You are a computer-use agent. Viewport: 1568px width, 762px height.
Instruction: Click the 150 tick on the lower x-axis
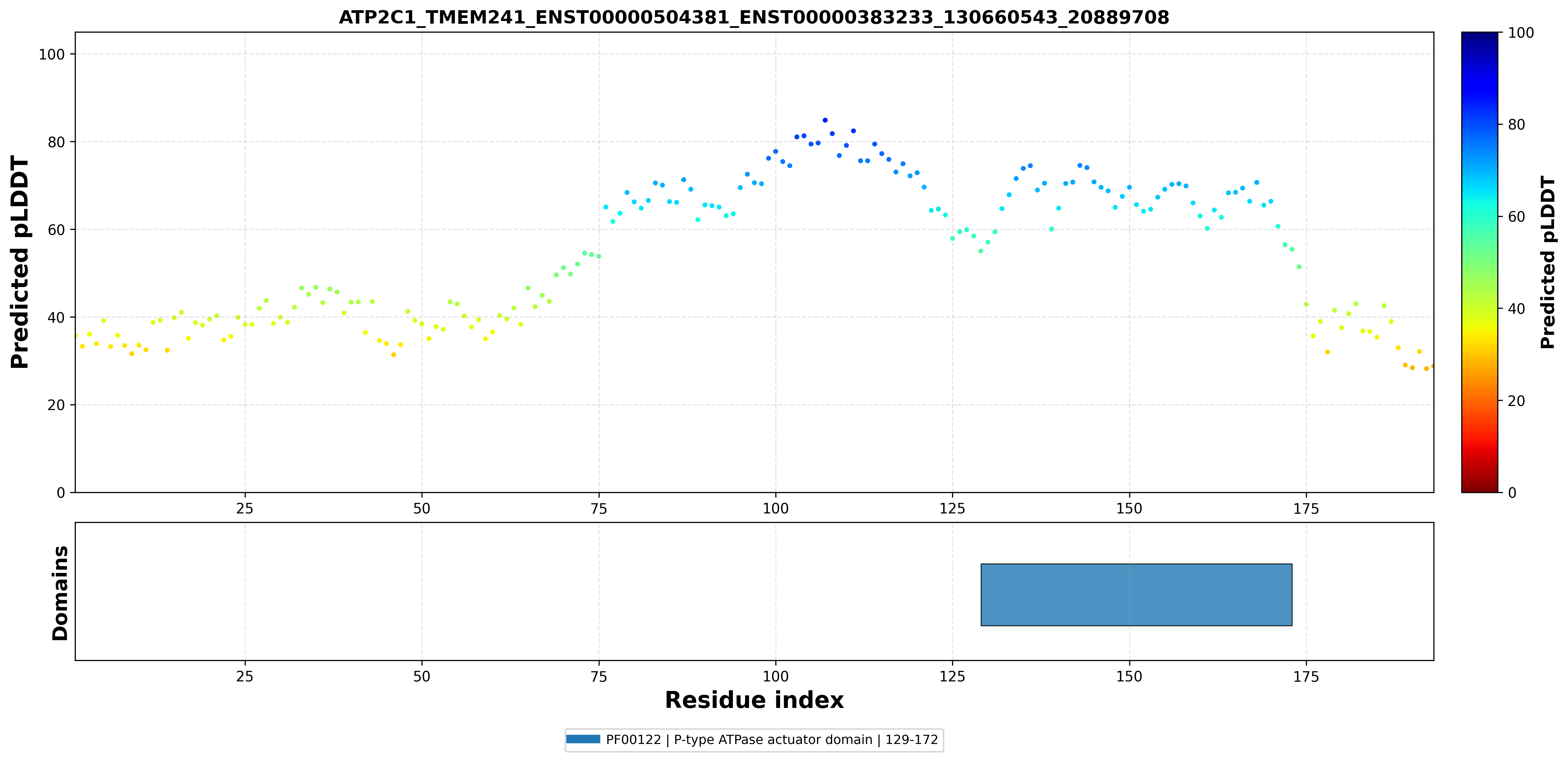tap(1129, 676)
